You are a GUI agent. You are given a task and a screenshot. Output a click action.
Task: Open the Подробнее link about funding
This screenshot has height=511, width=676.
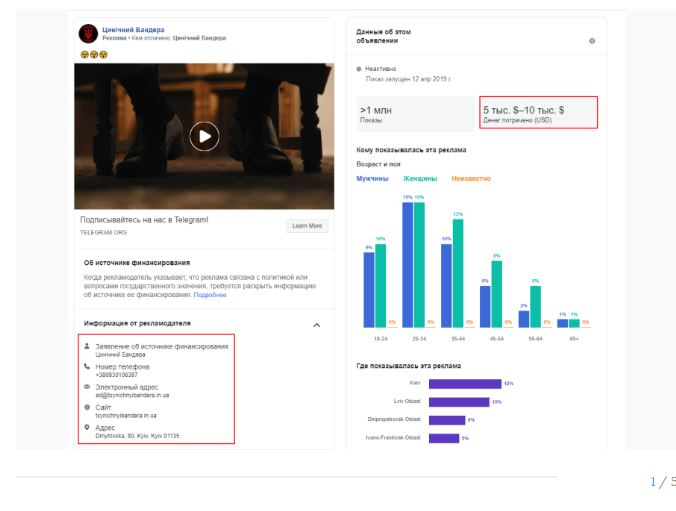click(210, 295)
